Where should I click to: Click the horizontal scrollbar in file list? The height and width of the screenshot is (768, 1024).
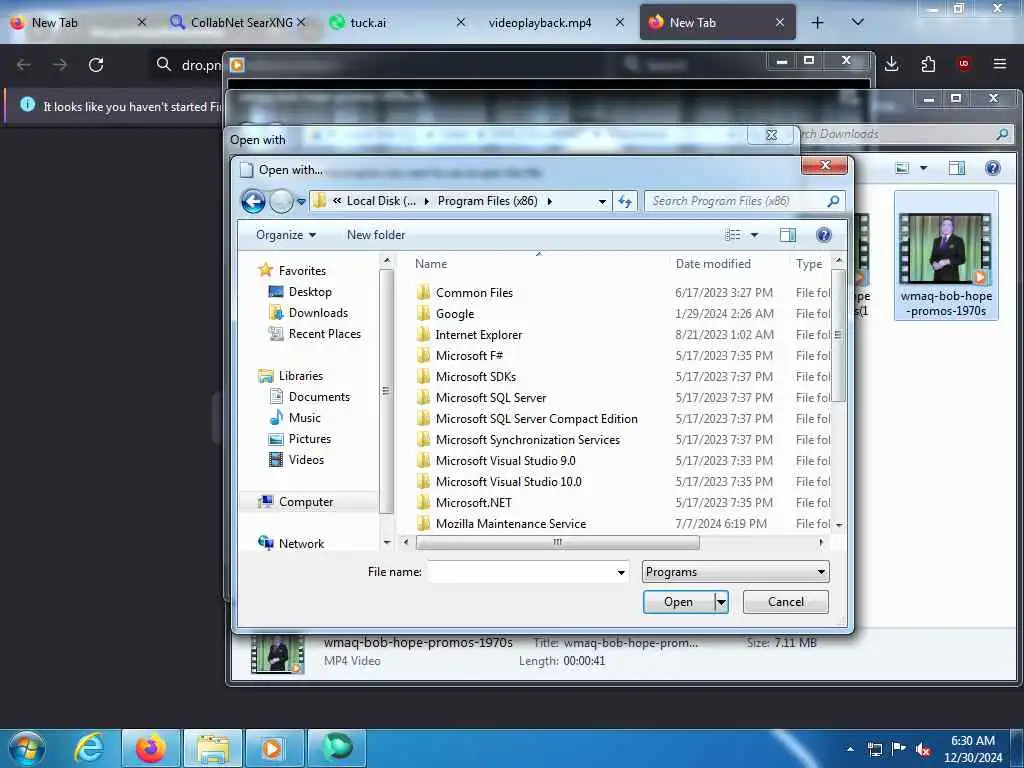557,542
